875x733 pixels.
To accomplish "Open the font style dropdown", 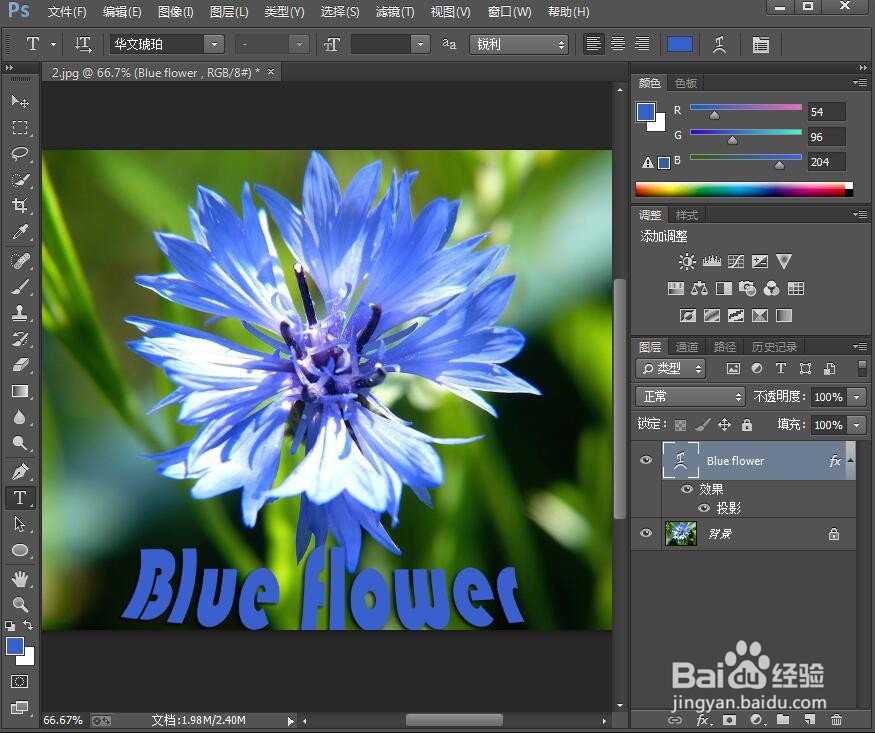I will click(x=300, y=44).
